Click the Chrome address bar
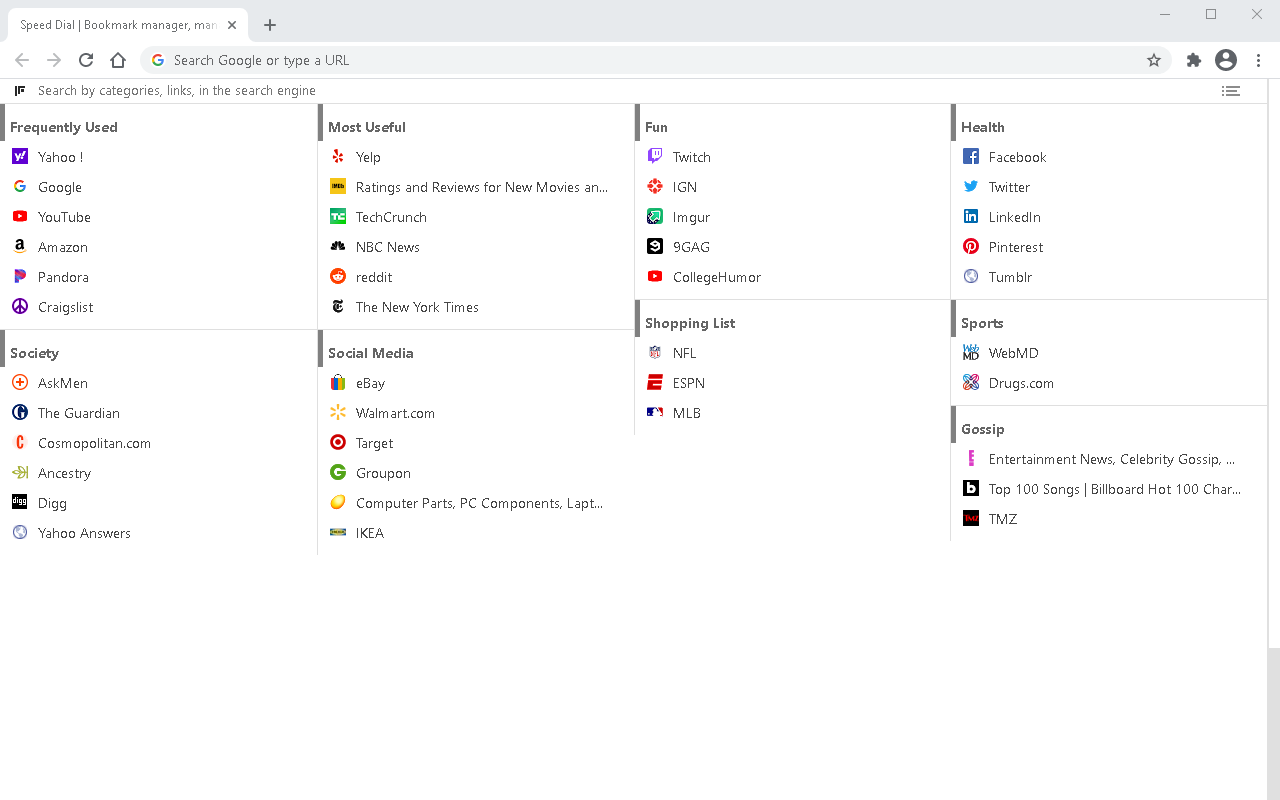1280x800 pixels. (640, 60)
